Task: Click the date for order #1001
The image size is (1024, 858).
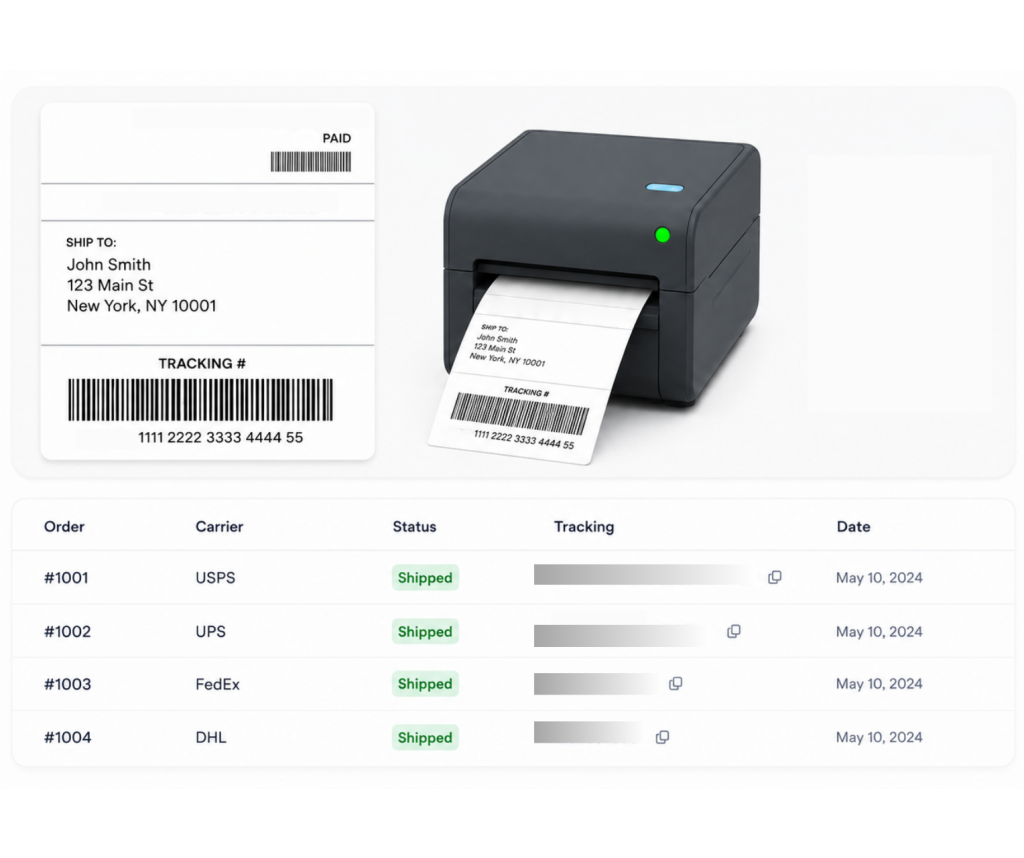Action: 879,578
